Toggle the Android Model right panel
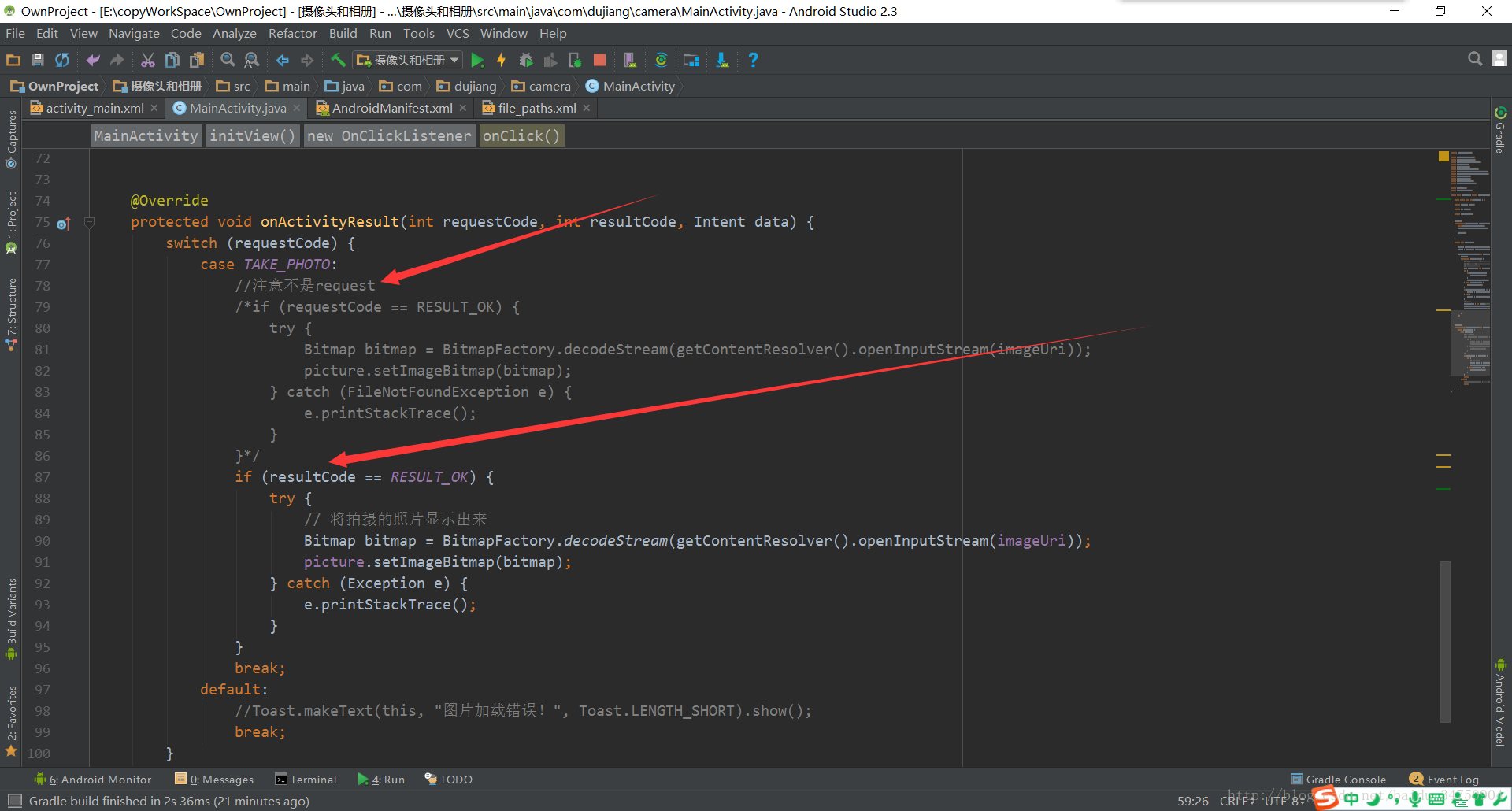The image size is (1512, 811). pos(1500,702)
